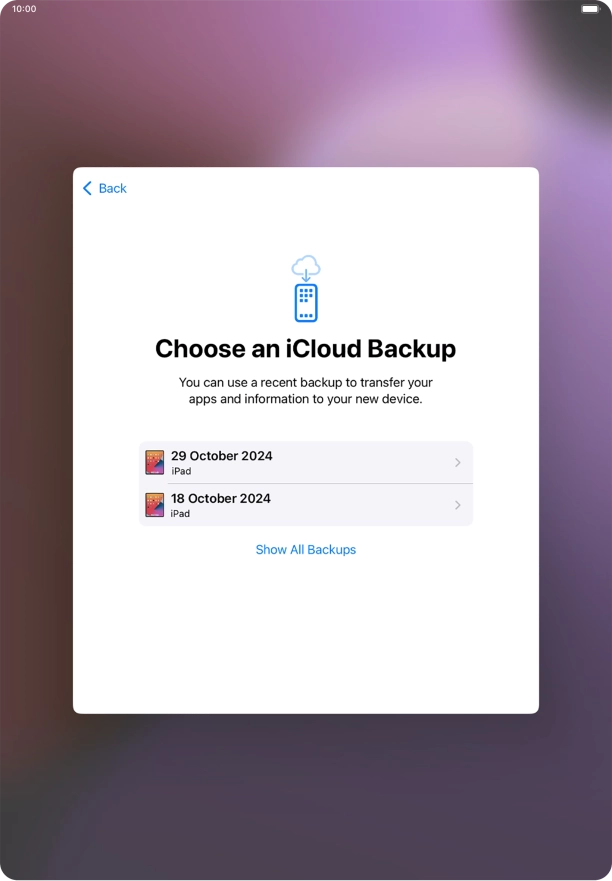Tap Show All Backups link

coord(306,550)
